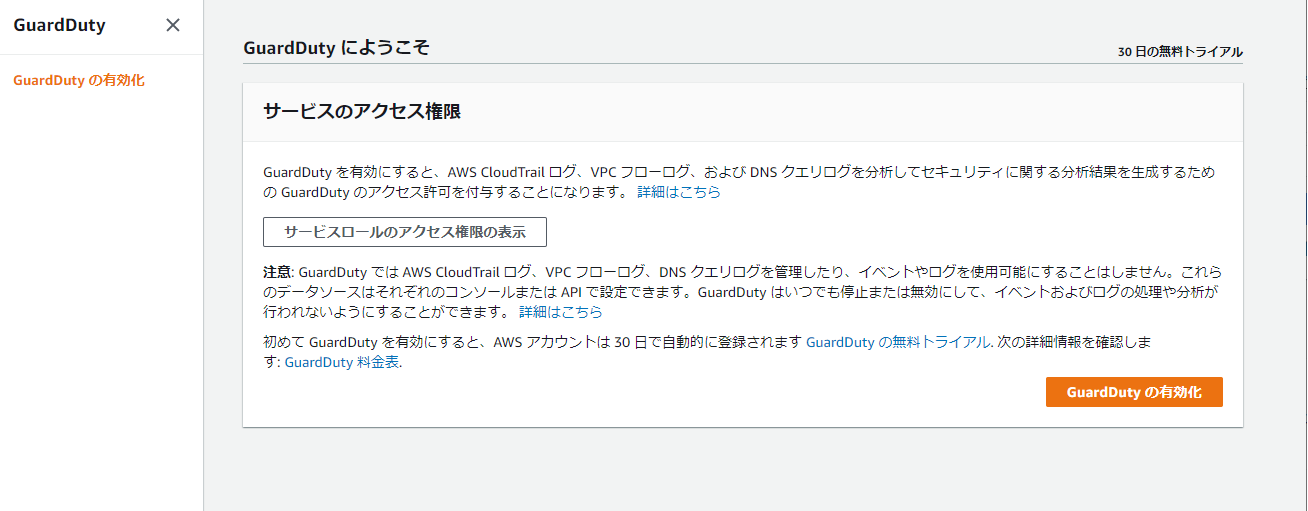Open the 'GuardDuty 料金表' link
1308x511 pixels.
pyautogui.click(x=343, y=363)
